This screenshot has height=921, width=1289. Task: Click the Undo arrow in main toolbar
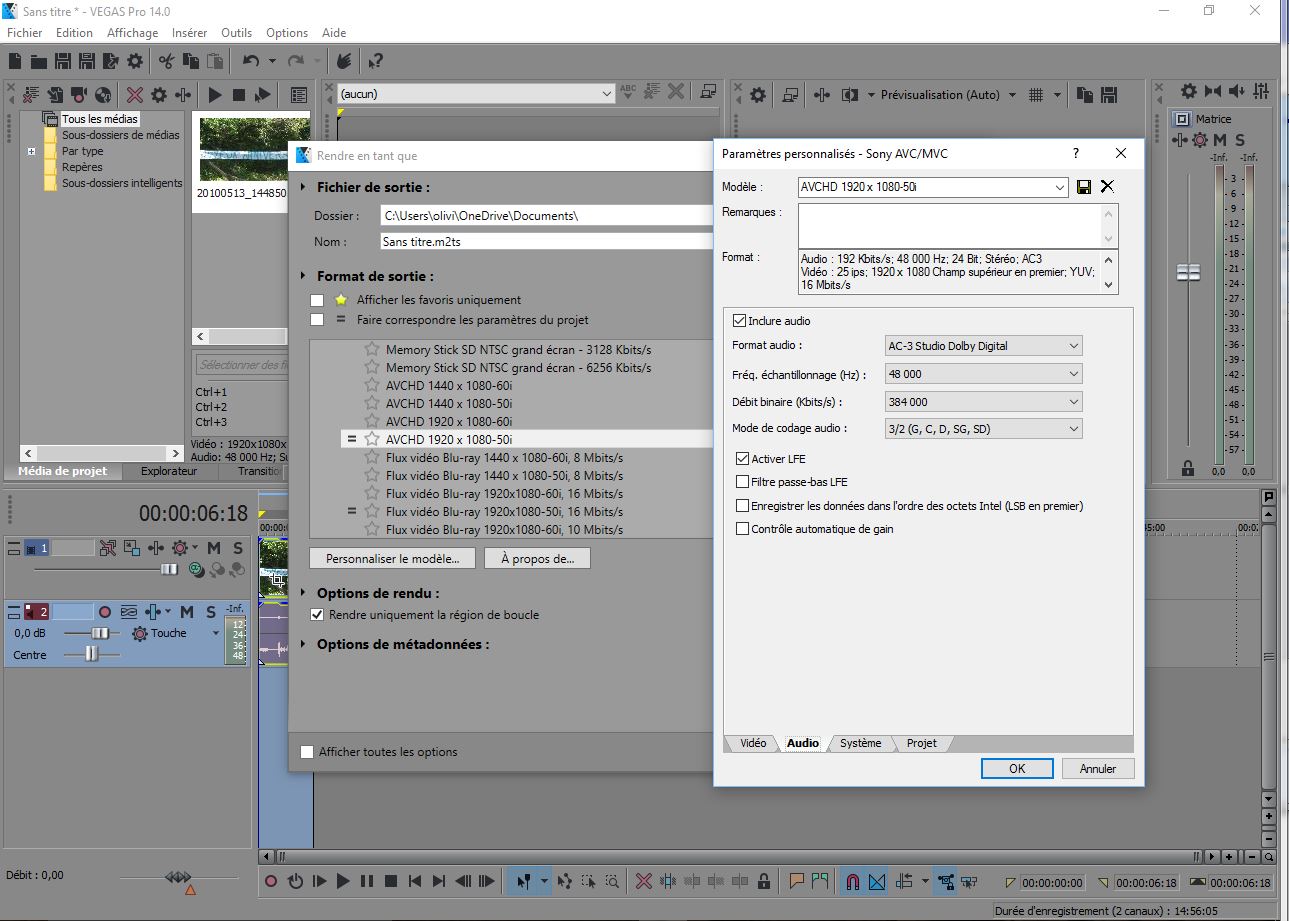pyautogui.click(x=251, y=61)
